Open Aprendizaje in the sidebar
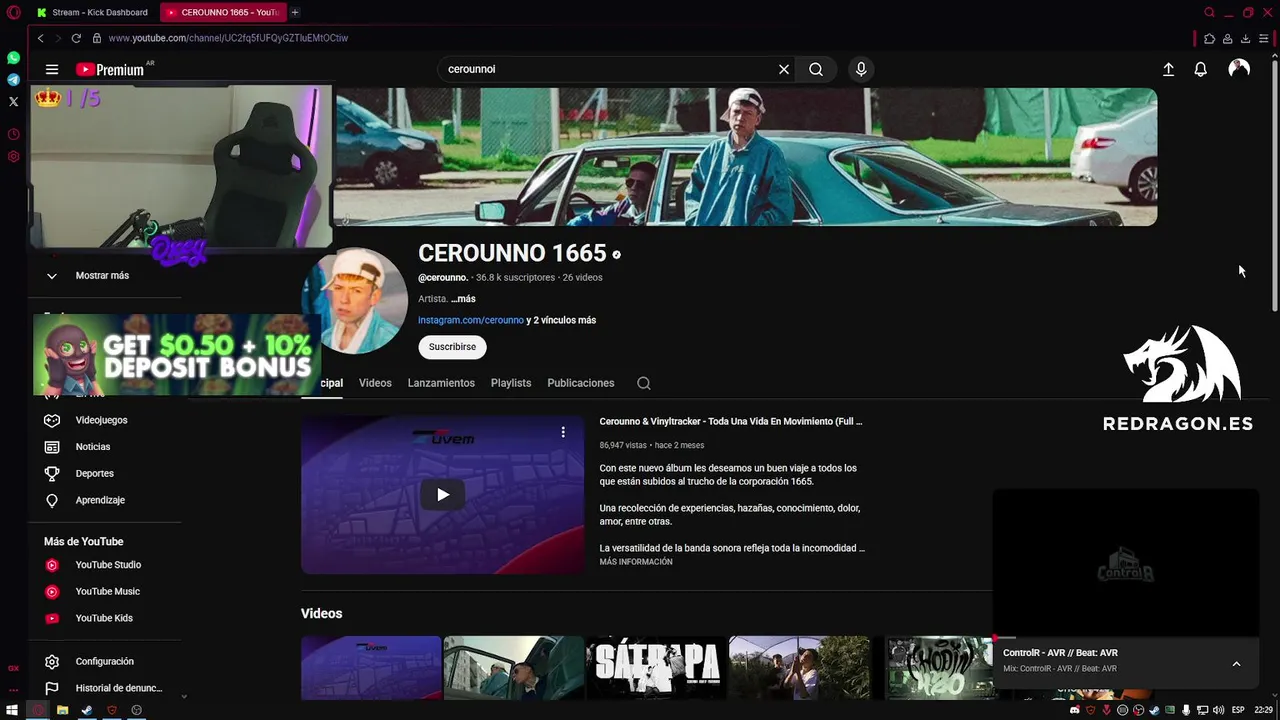 click(100, 500)
